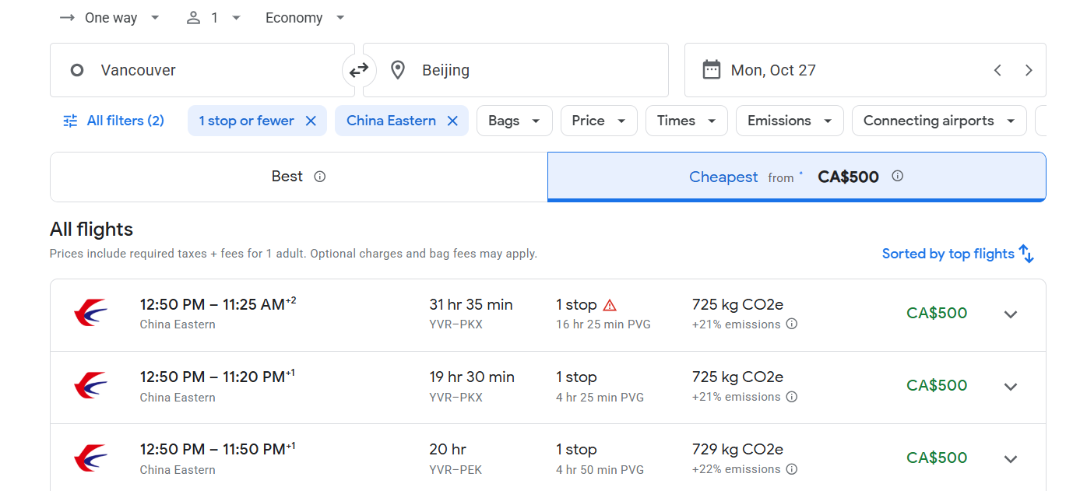Open the passenger count dropdown
The image size is (1080, 491).
pos(214,18)
